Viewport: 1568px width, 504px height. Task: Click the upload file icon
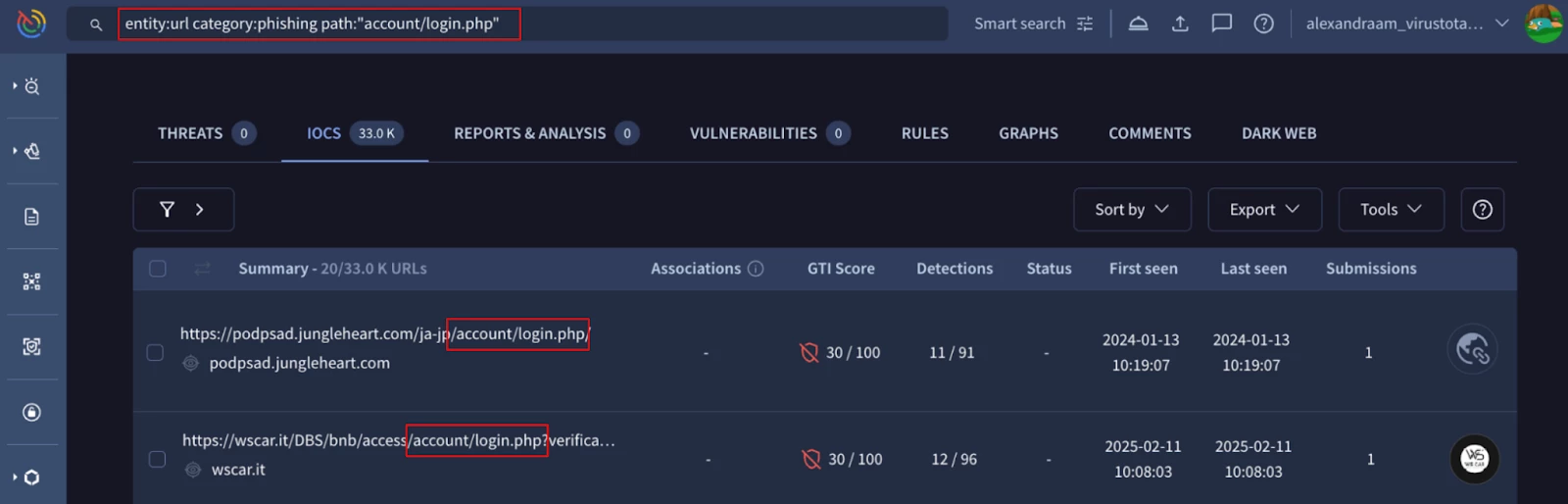pyautogui.click(x=1180, y=24)
